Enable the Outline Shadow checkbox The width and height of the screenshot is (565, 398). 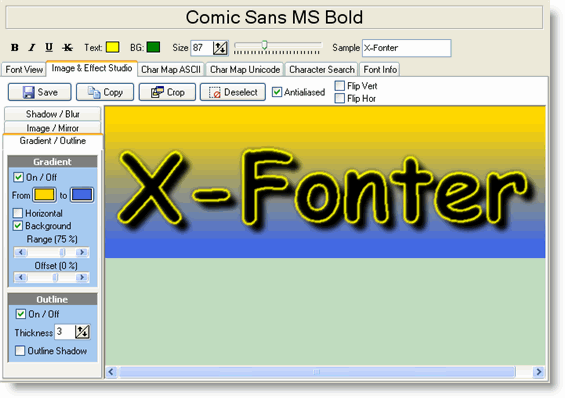[20, 350]
